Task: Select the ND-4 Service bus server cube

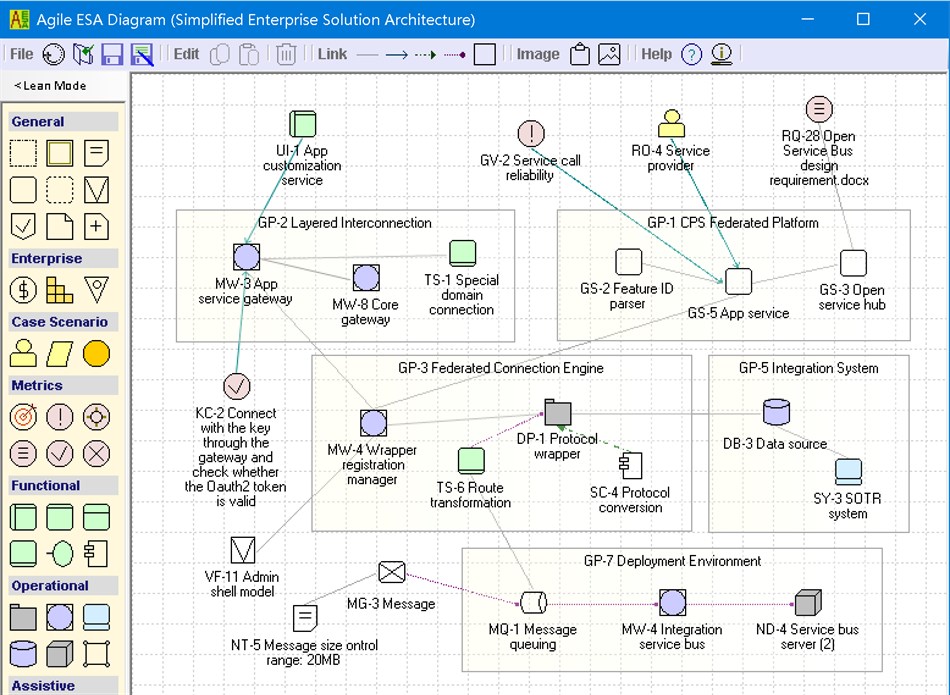Action: pos(808,603)
